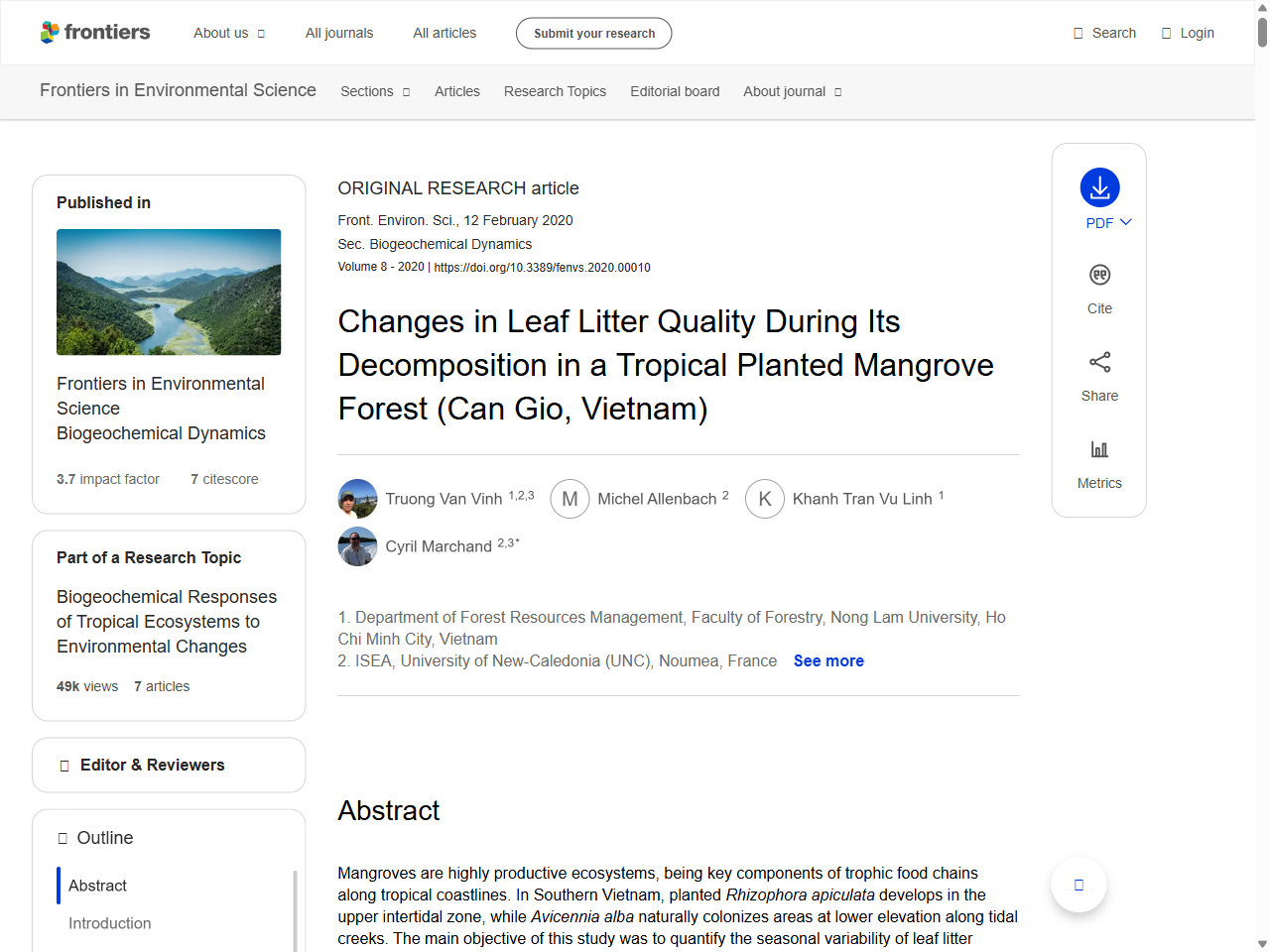This screenshot has width=1270, height=952.
Task: Click See more affiliations link
Action: 828,660
